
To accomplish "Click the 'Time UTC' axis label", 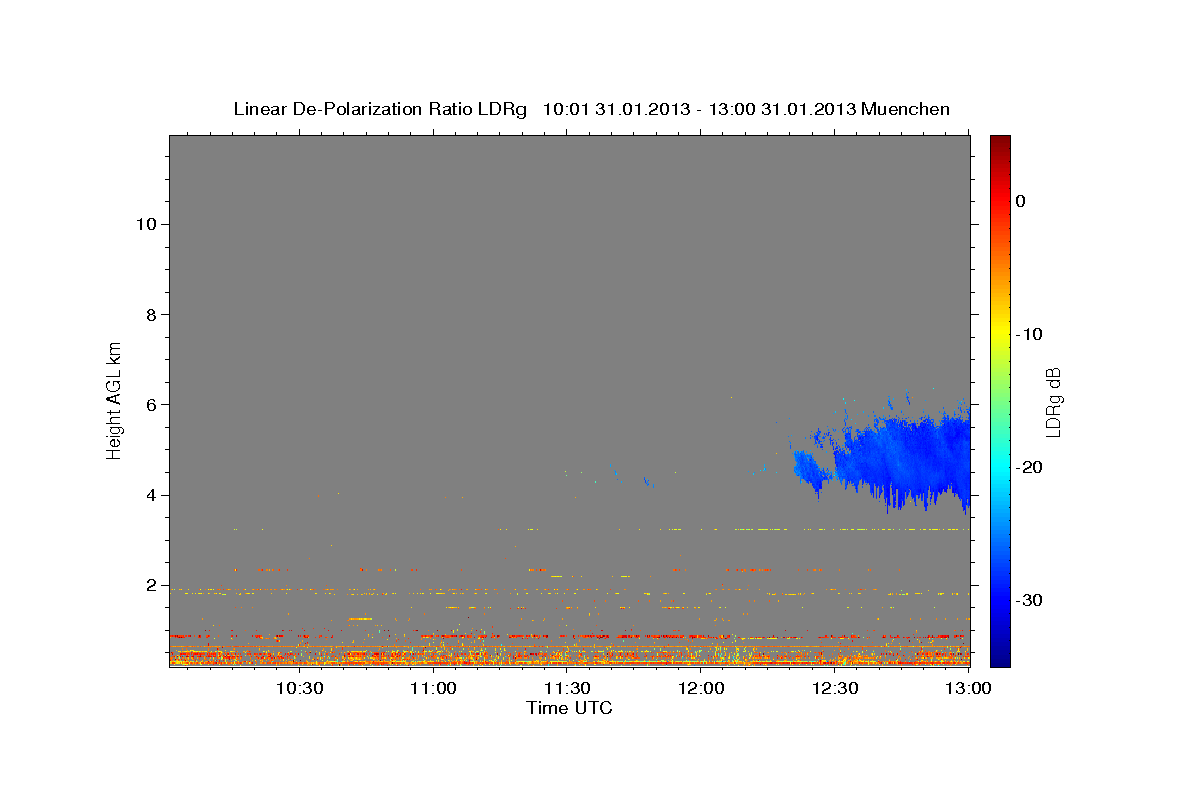I will [x=569, y=708].
